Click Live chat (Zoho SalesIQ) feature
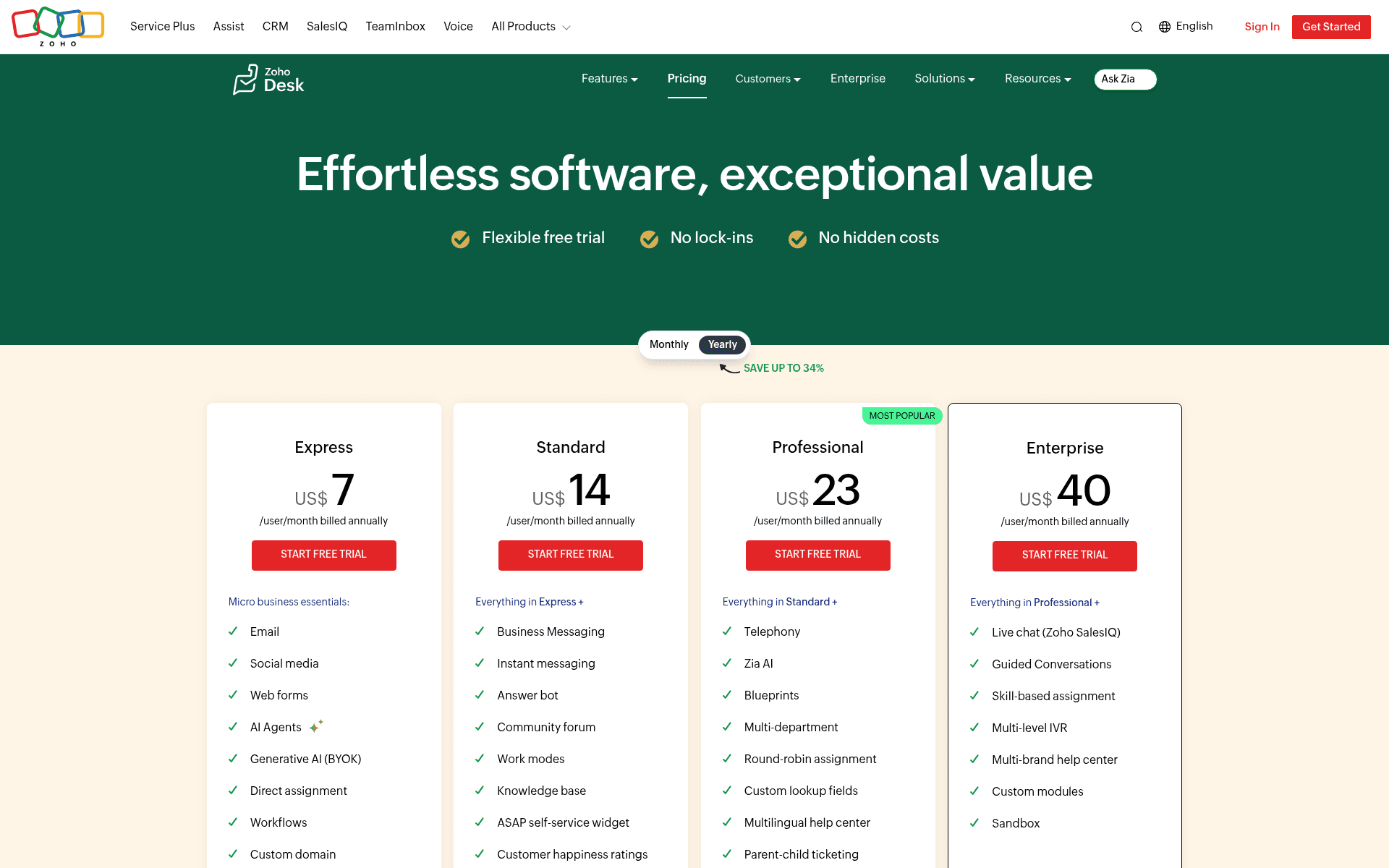The height and width of the screenshot is (868, 1389). tap(1055, 632)
